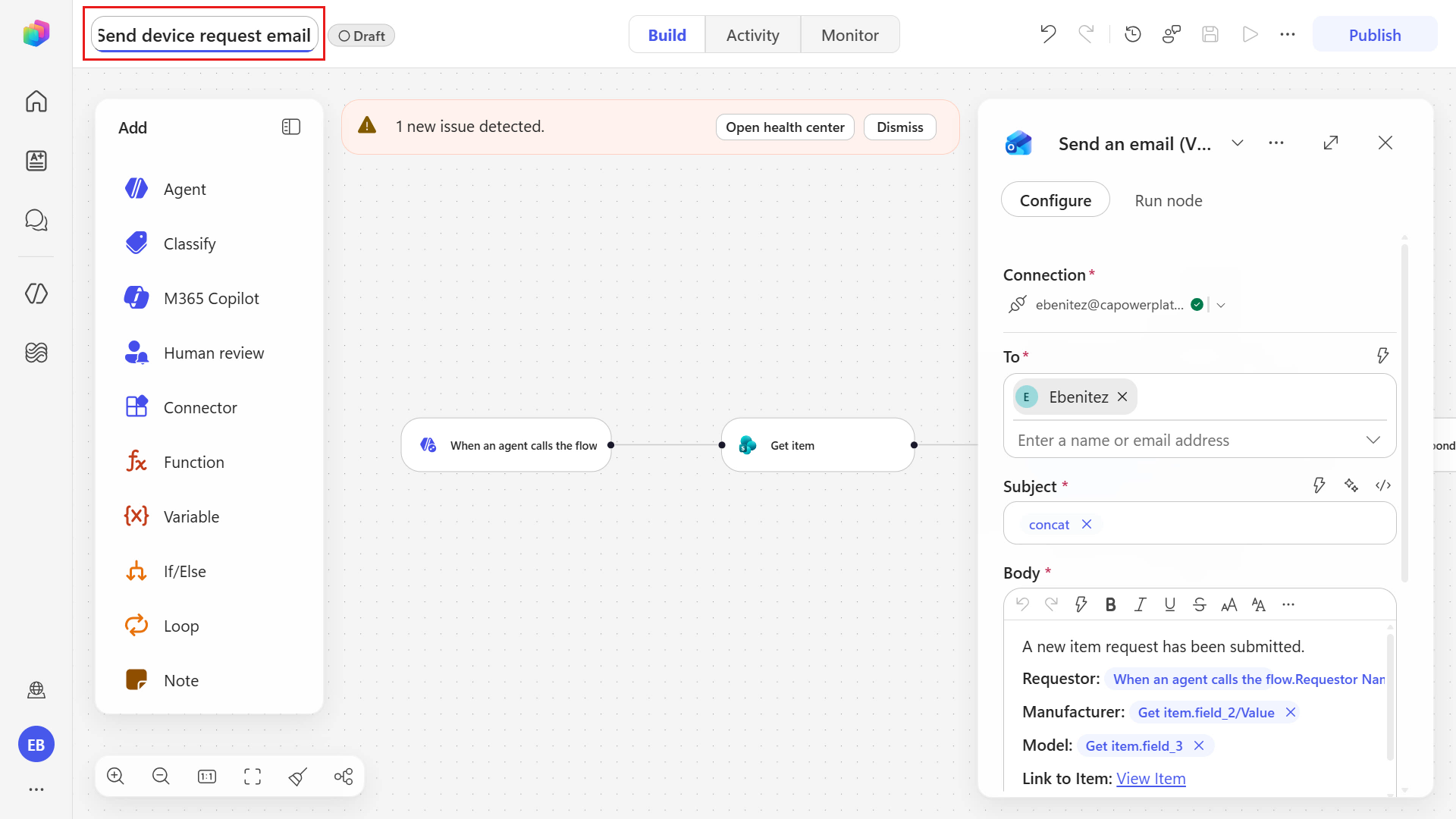This screenshot has height=819, width=1456.
Task: Open the To recipients dropdown arrow
Action: point(1373,440)
